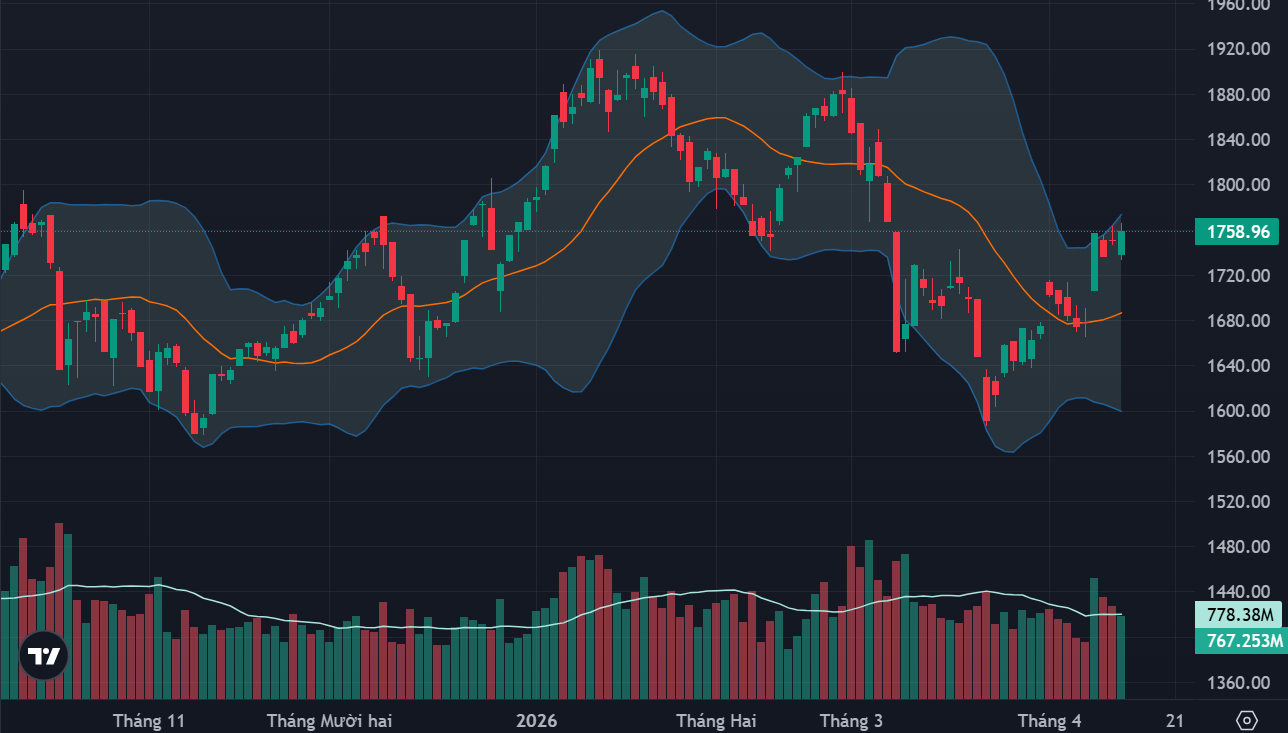The width and height of the screenshot is (1288, 733).
Task: Click the 21 date marker
Action: [x=1175, y=721]
